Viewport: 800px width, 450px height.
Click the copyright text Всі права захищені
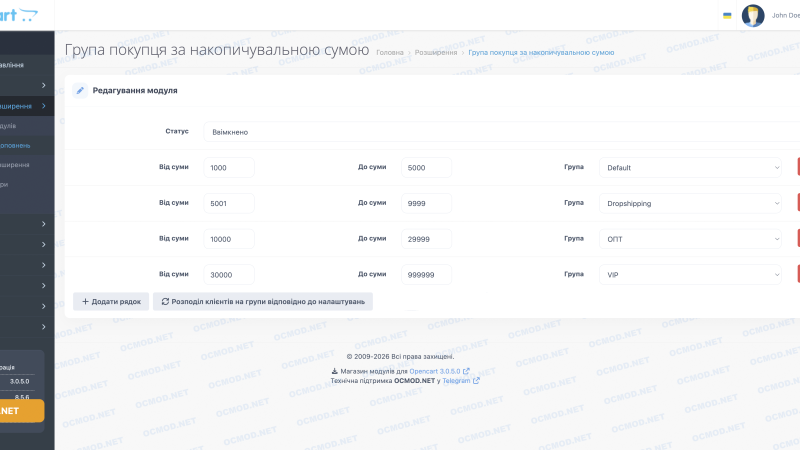click(x=422, y=357)
